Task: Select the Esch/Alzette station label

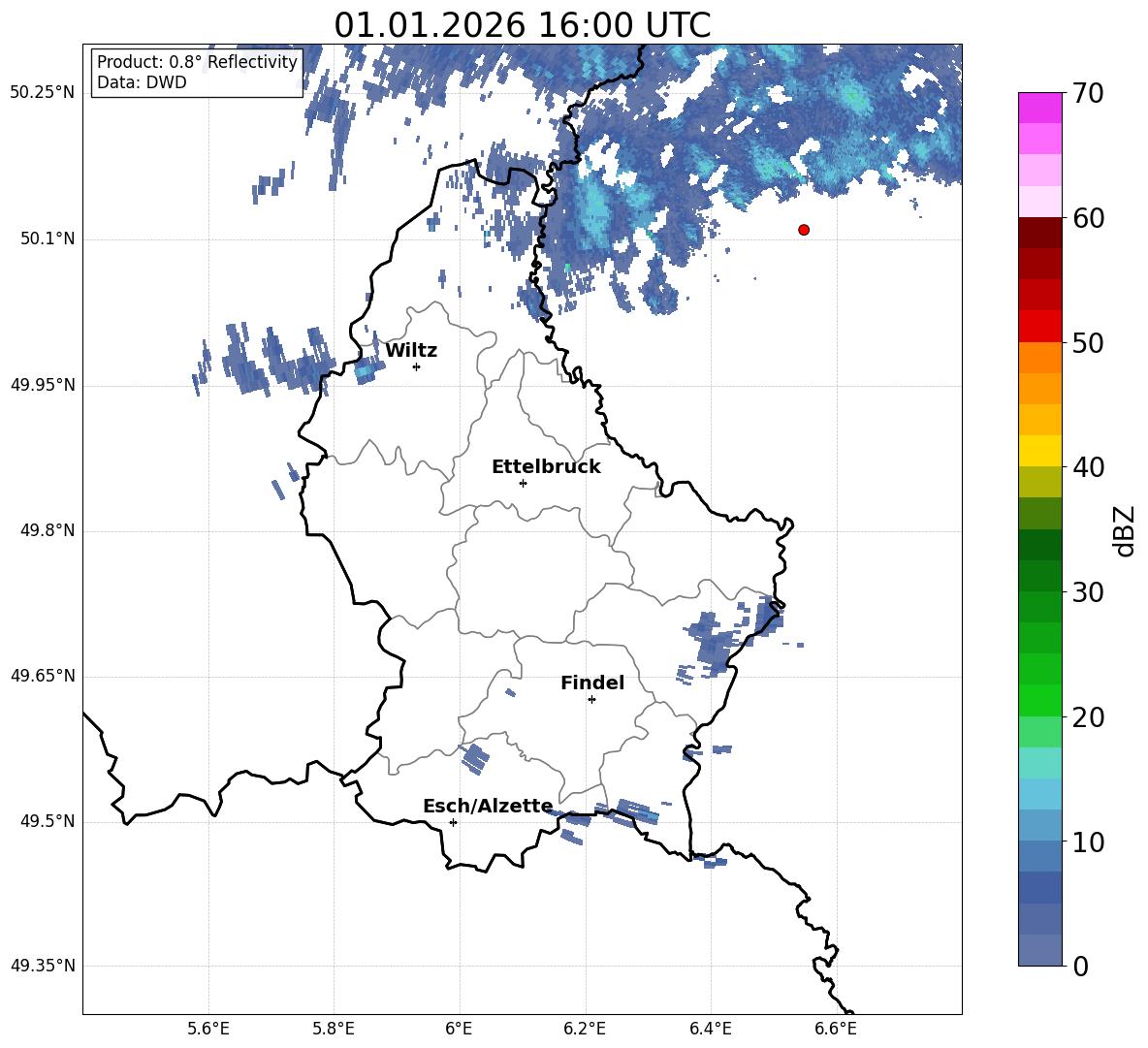Action: coord(488,806)
